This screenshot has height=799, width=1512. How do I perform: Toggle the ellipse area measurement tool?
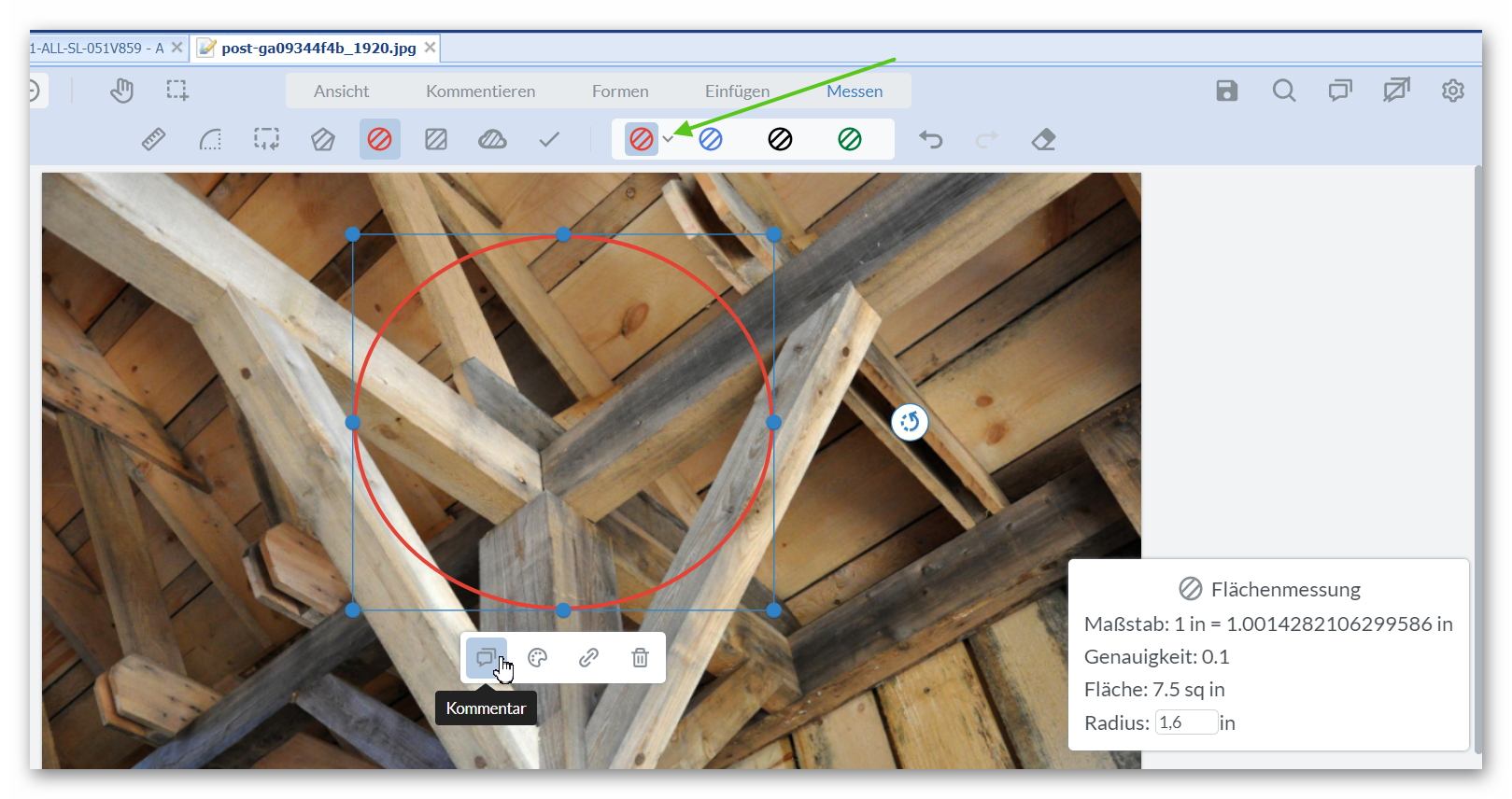(379, 140)
